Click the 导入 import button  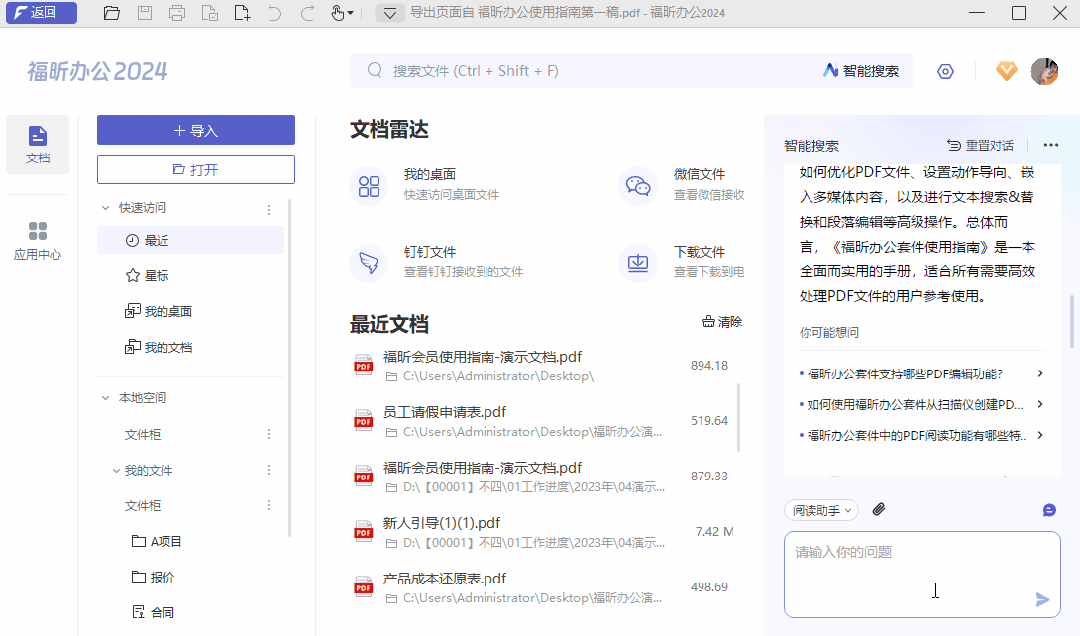click(195, 130)
